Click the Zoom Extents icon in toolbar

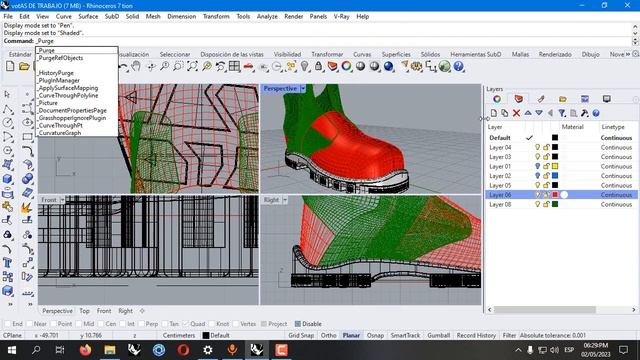(x=192, y=66)
